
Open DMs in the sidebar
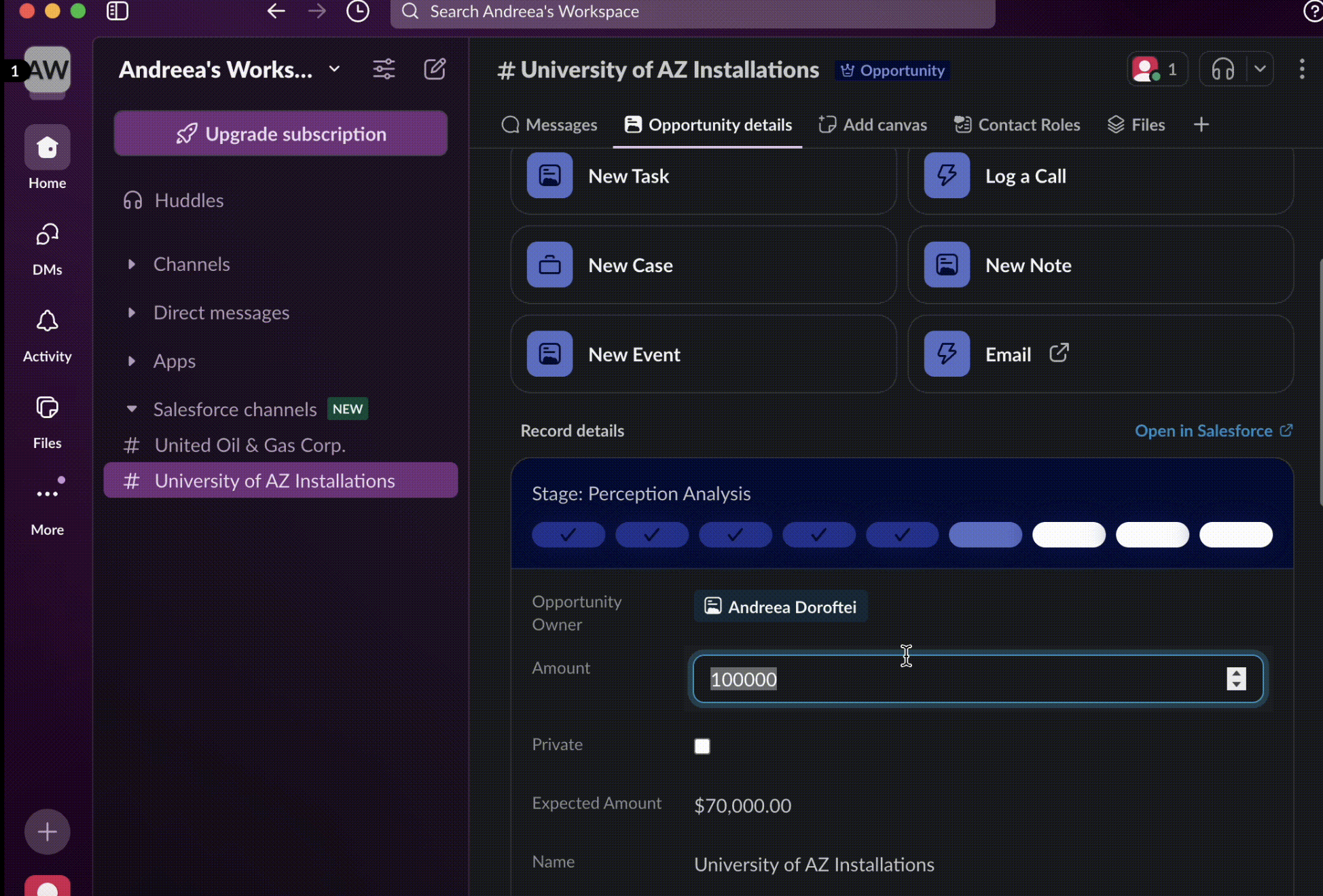48,249
